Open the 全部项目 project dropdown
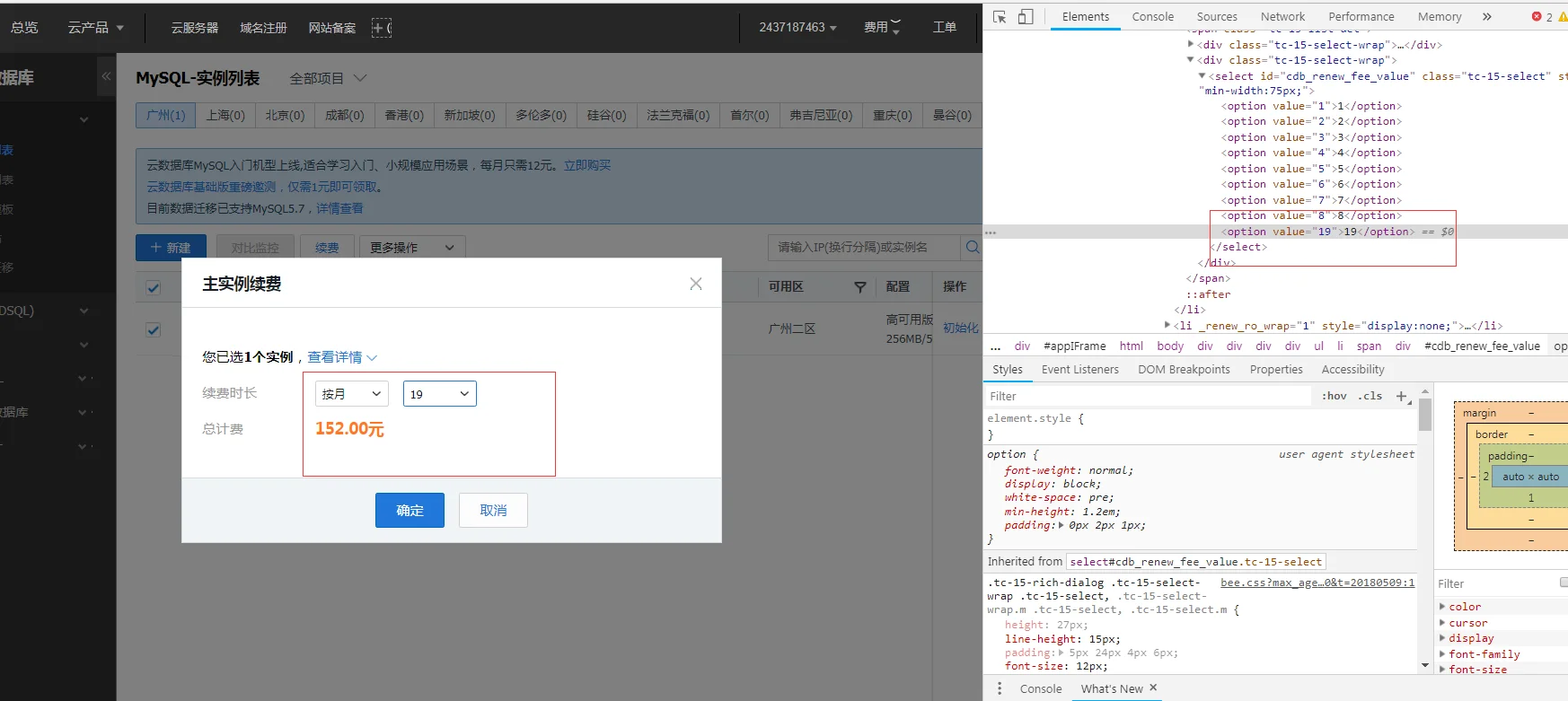Image resolution: width=1568 pixels, height=701 pixels. (x=328, y=78)
